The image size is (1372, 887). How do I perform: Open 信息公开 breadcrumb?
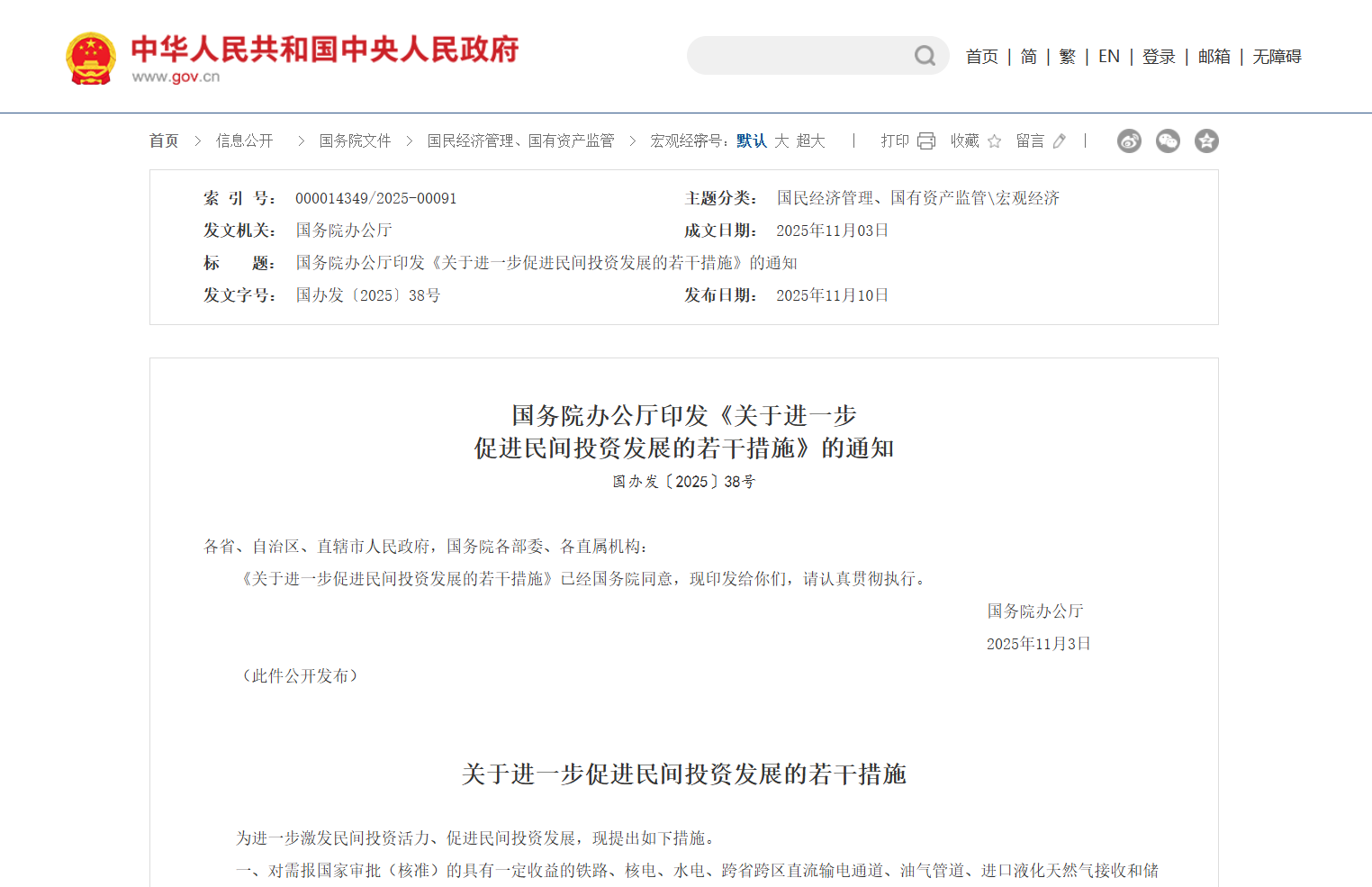(244, 141)
